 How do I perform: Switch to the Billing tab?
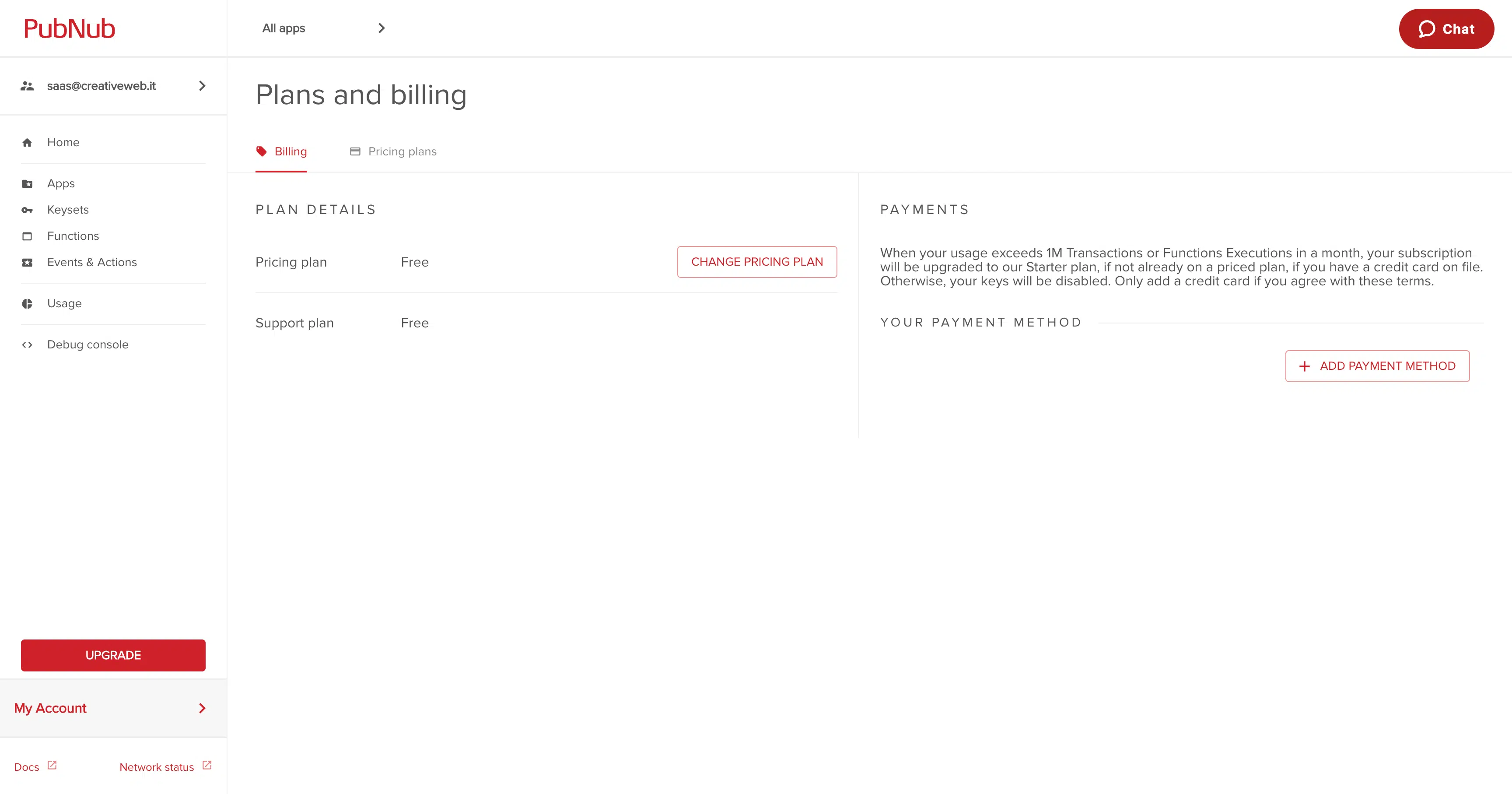[x=281, y=151]
